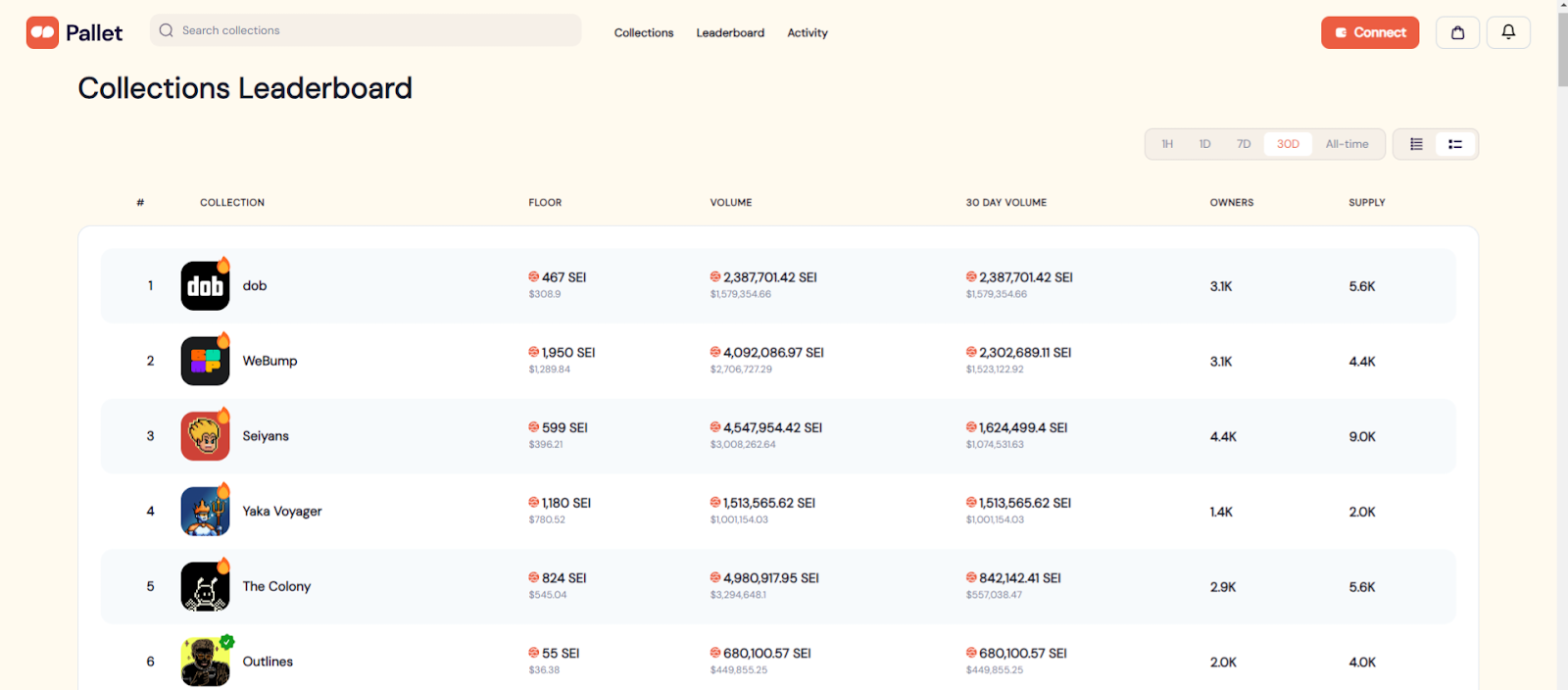Open the Outlines collection name
Image resolution: width=1568 pixels, height=690 pixels.
(268, 662)
